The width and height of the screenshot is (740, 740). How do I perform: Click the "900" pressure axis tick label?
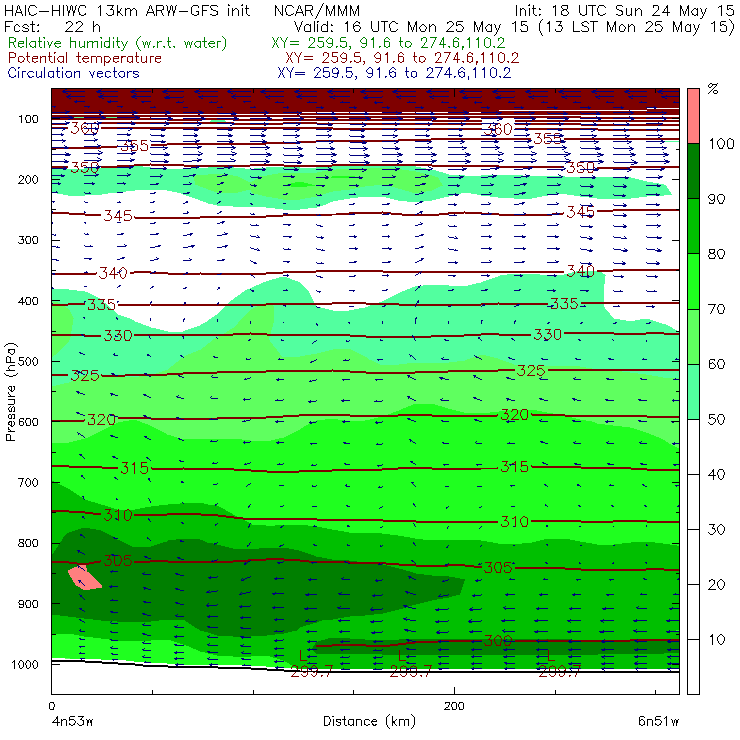tap(28, 604)
